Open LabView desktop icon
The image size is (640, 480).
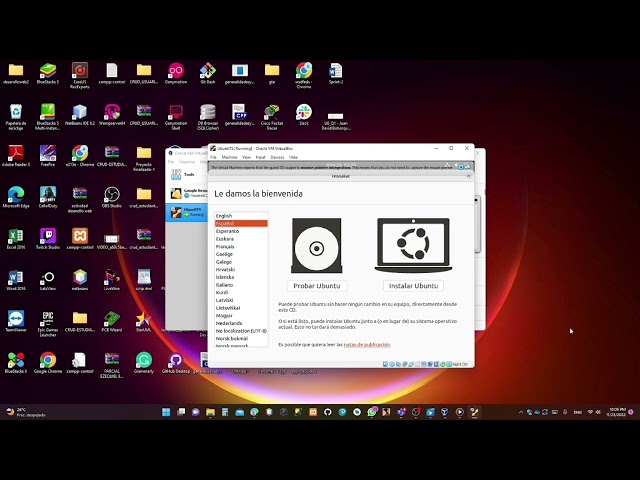[x=48, y=280]
